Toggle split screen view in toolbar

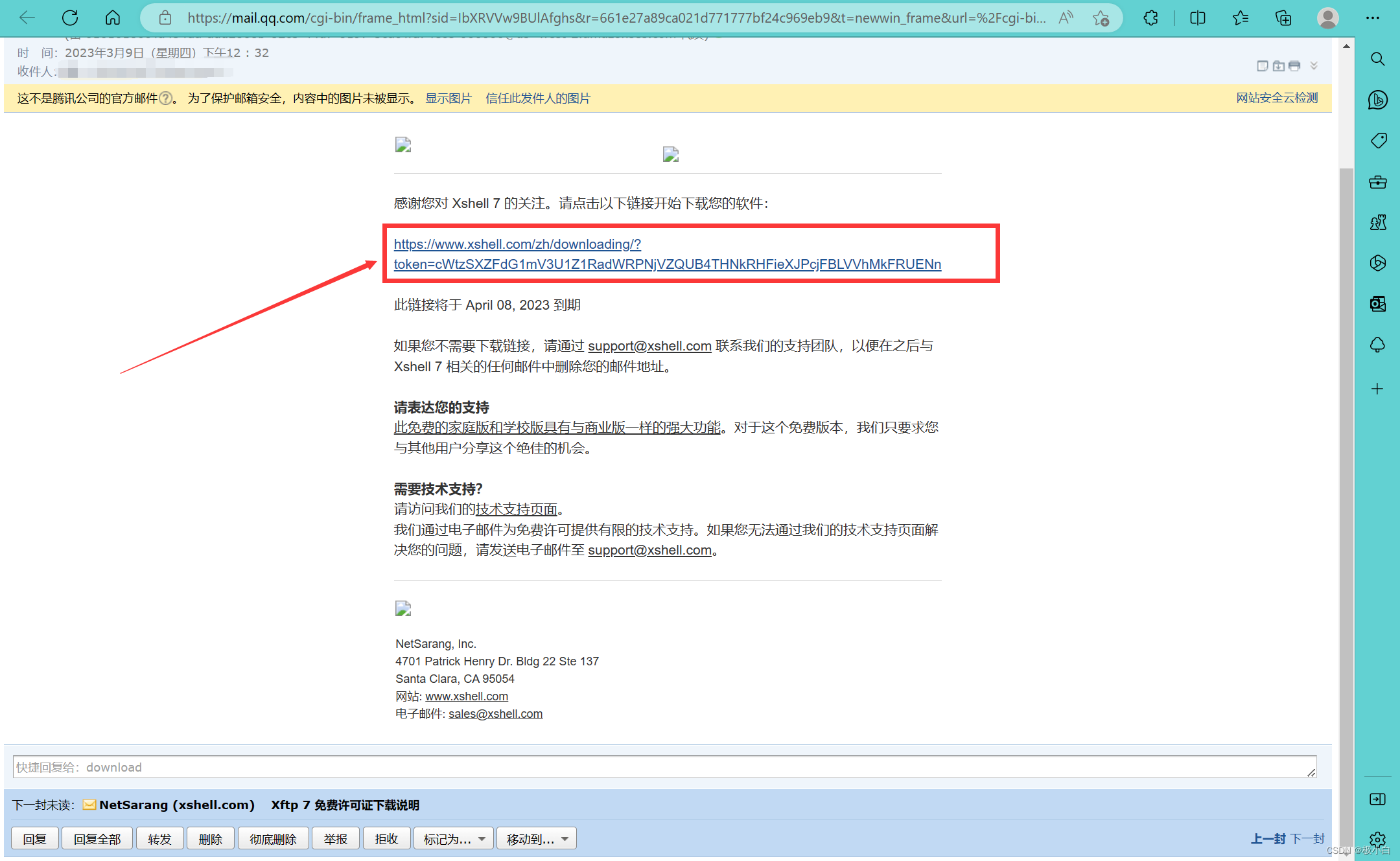coord(1197,18)
